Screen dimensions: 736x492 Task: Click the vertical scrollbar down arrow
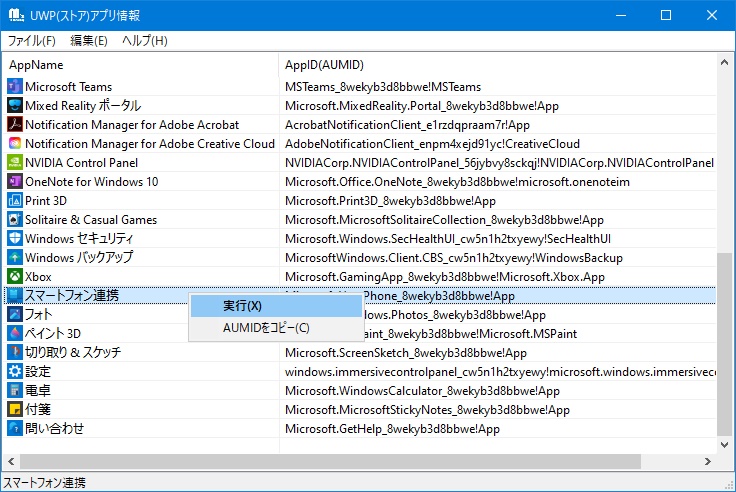click(x=724, y=444)
